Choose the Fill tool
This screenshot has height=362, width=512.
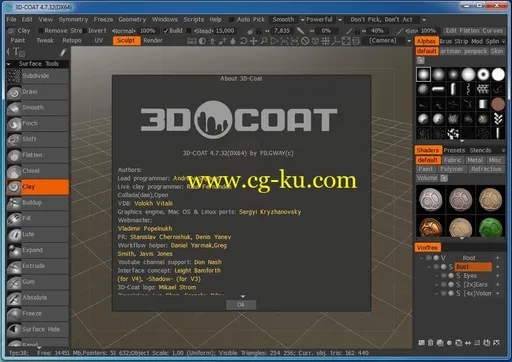pos(37,218)
